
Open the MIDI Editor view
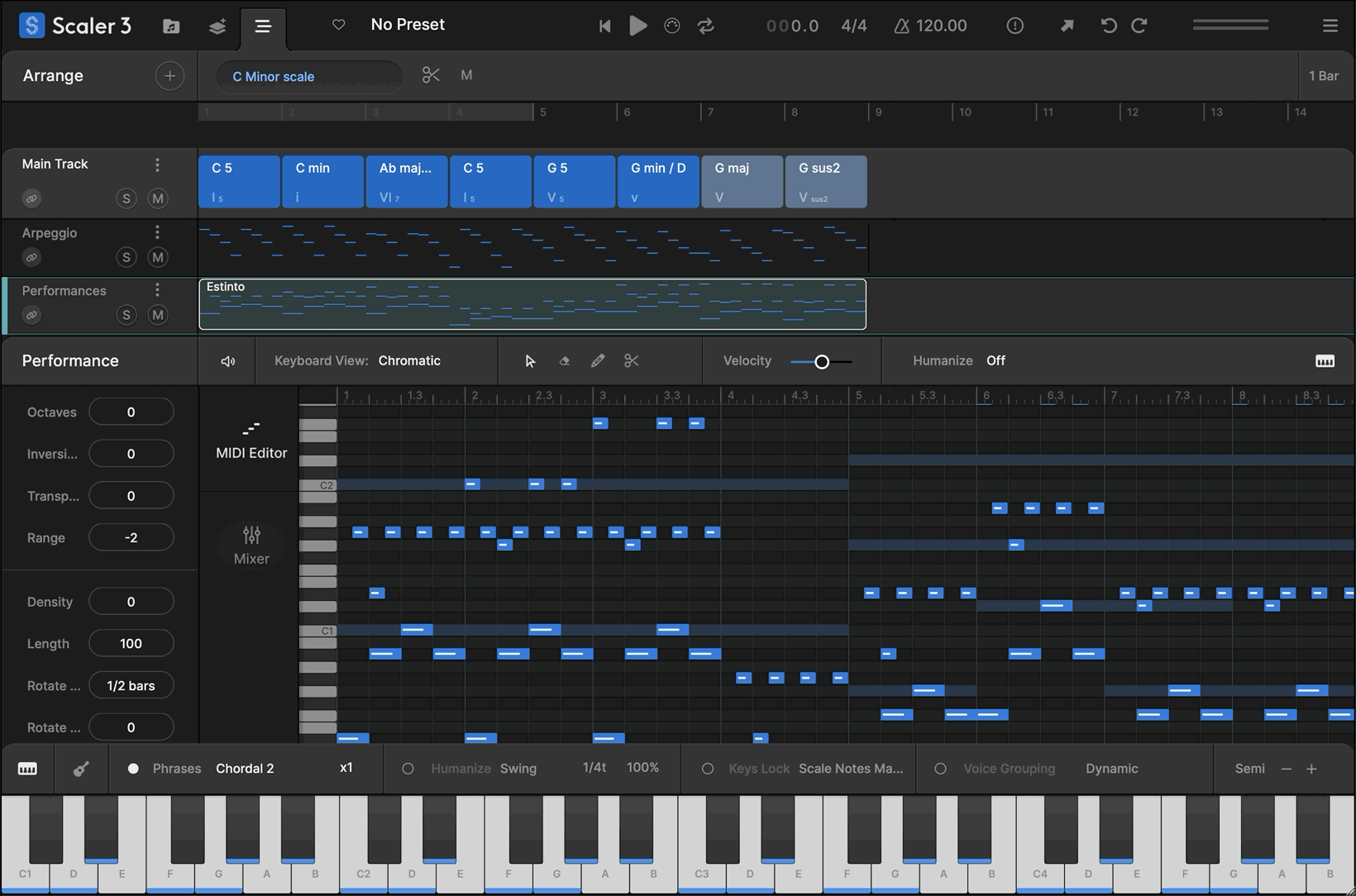pyautogui.click(x=251, y=440)
